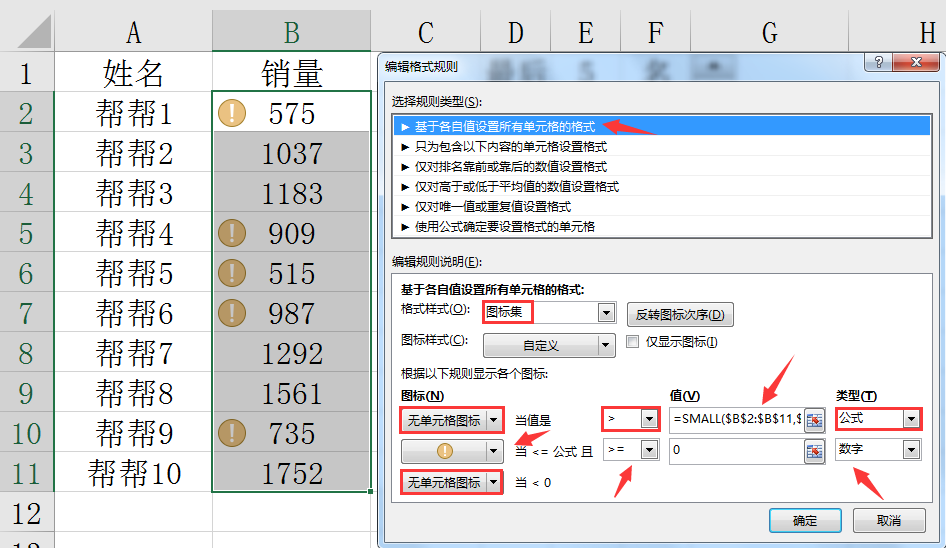Click cell containing 1183

[x=291, y=193]
